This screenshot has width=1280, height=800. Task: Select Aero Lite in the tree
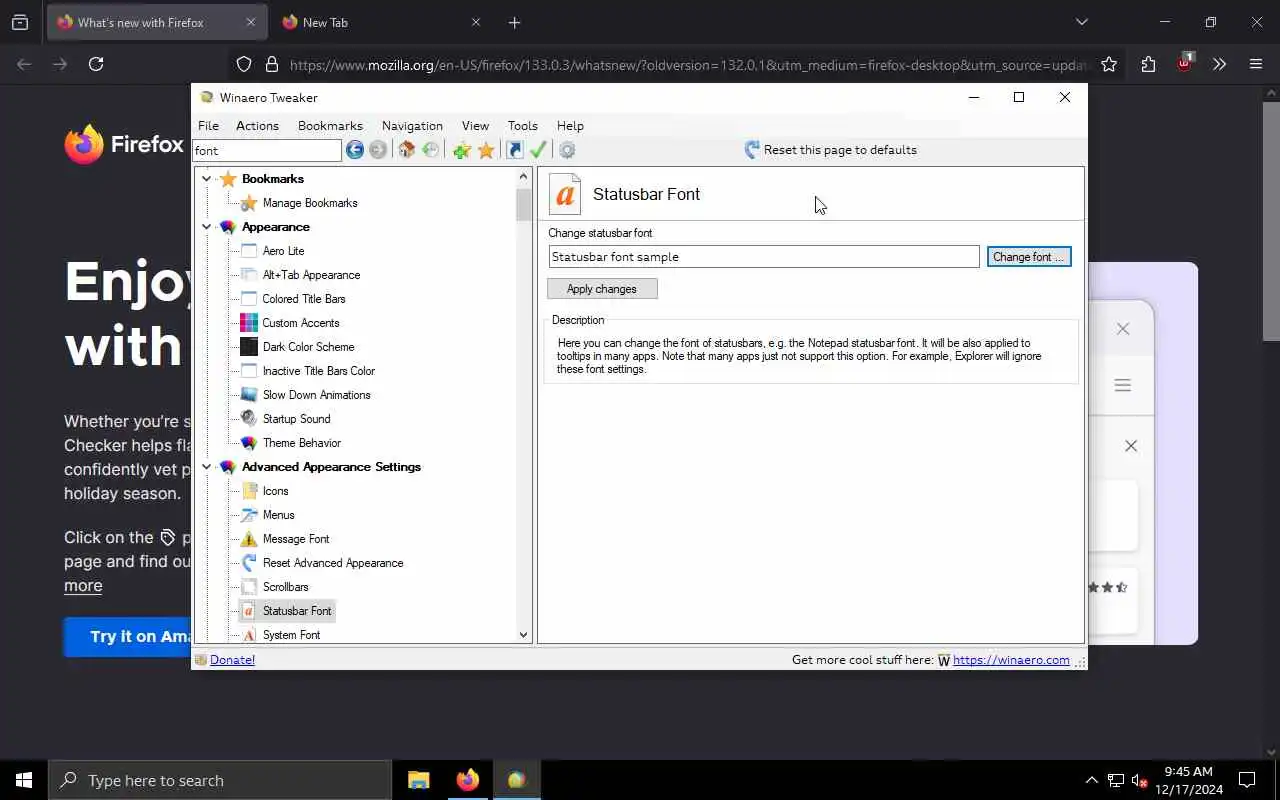[283, 251]
